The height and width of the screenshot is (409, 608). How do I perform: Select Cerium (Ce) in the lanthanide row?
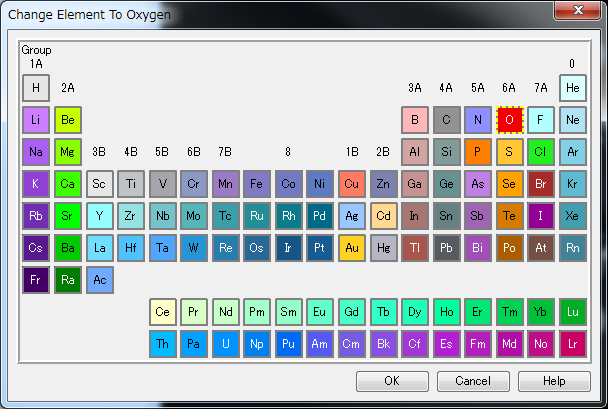(163, 312)
